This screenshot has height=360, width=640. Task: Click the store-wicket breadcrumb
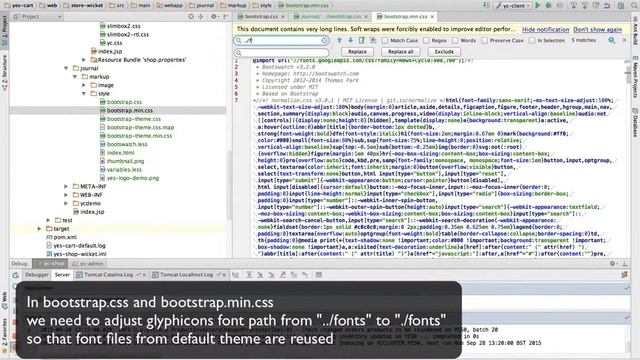[x=85, y=5]
